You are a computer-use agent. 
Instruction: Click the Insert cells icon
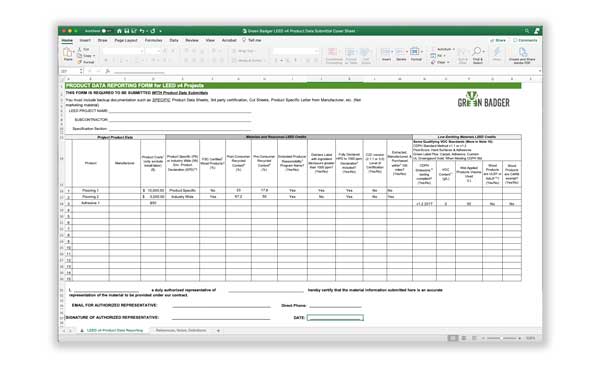386,54
